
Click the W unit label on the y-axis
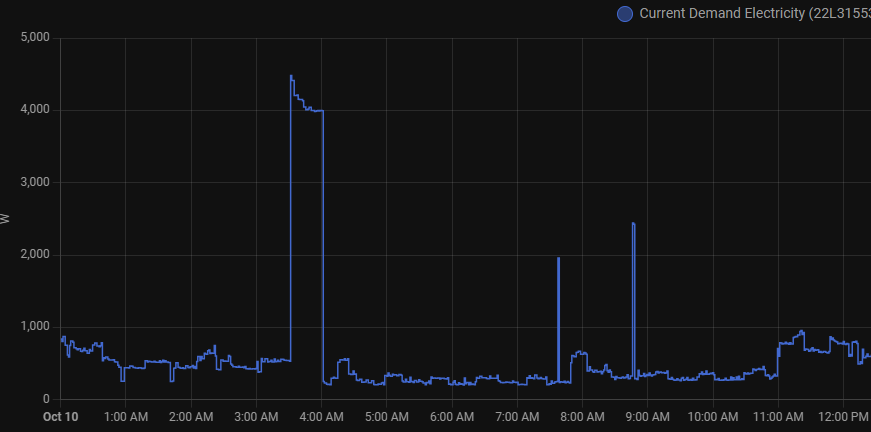pos(7,219)
